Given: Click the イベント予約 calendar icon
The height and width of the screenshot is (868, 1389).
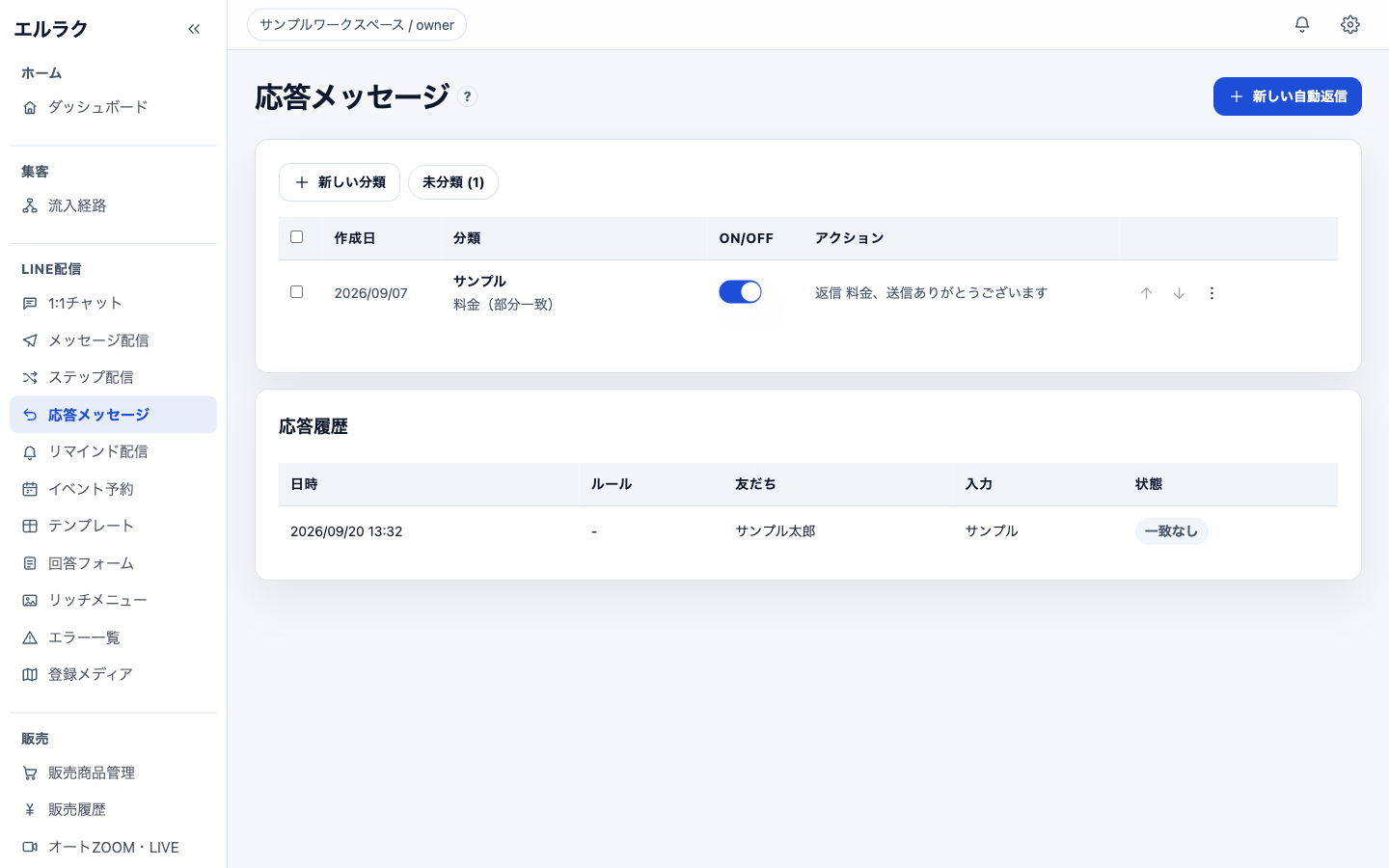Looking at the screenshot, I should click(x=30, y=489).
